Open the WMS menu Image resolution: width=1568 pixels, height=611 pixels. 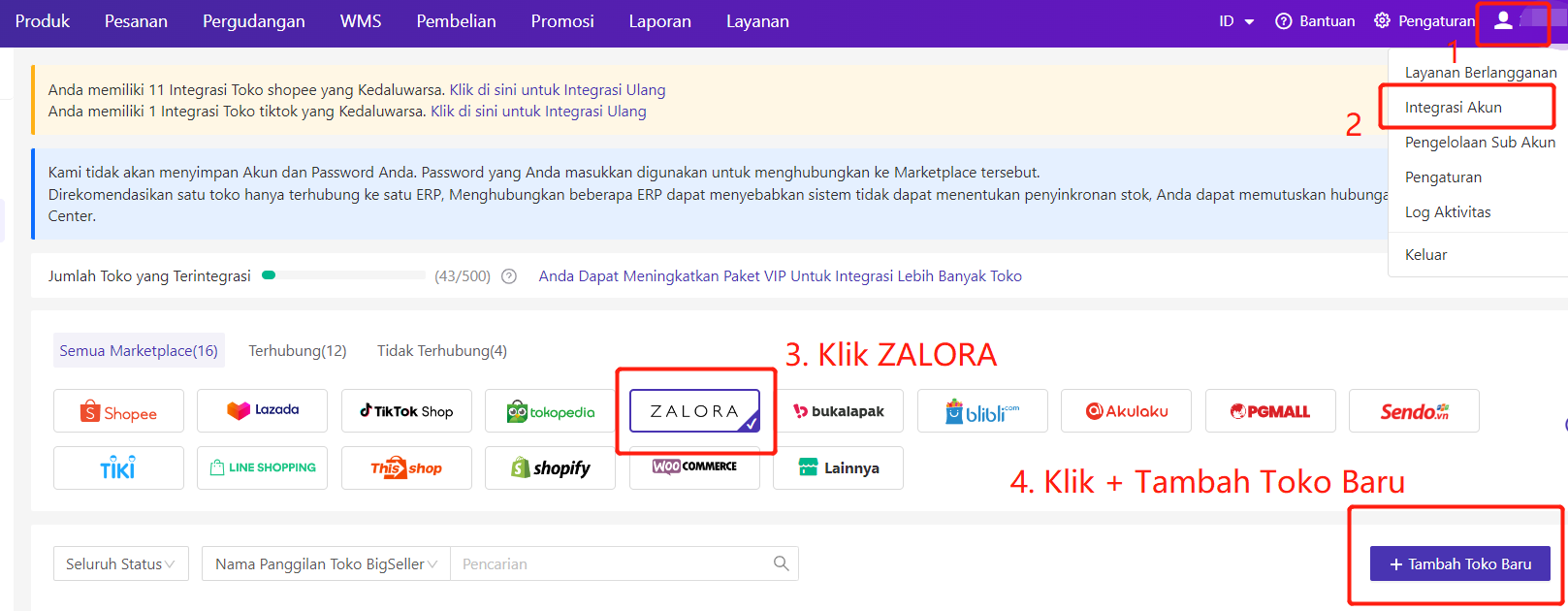click(x=361, y=21)
